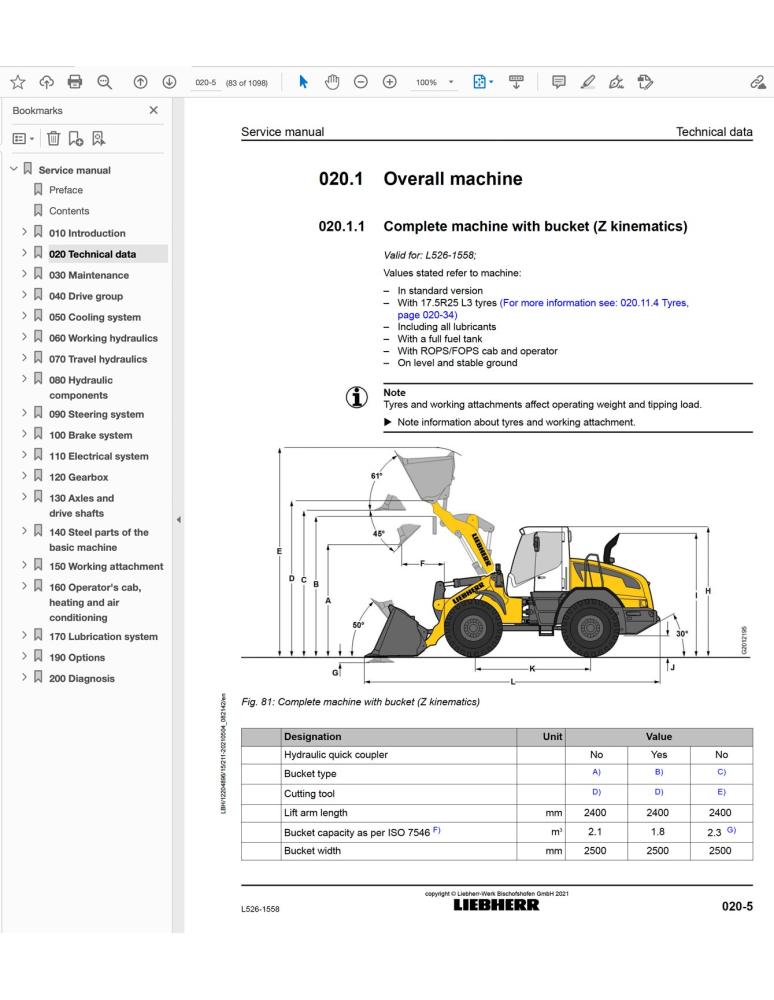Viewport: 774px width, 1000px height.
Task: Click bucket capacity footnote link G)
Action: point(731,830)
